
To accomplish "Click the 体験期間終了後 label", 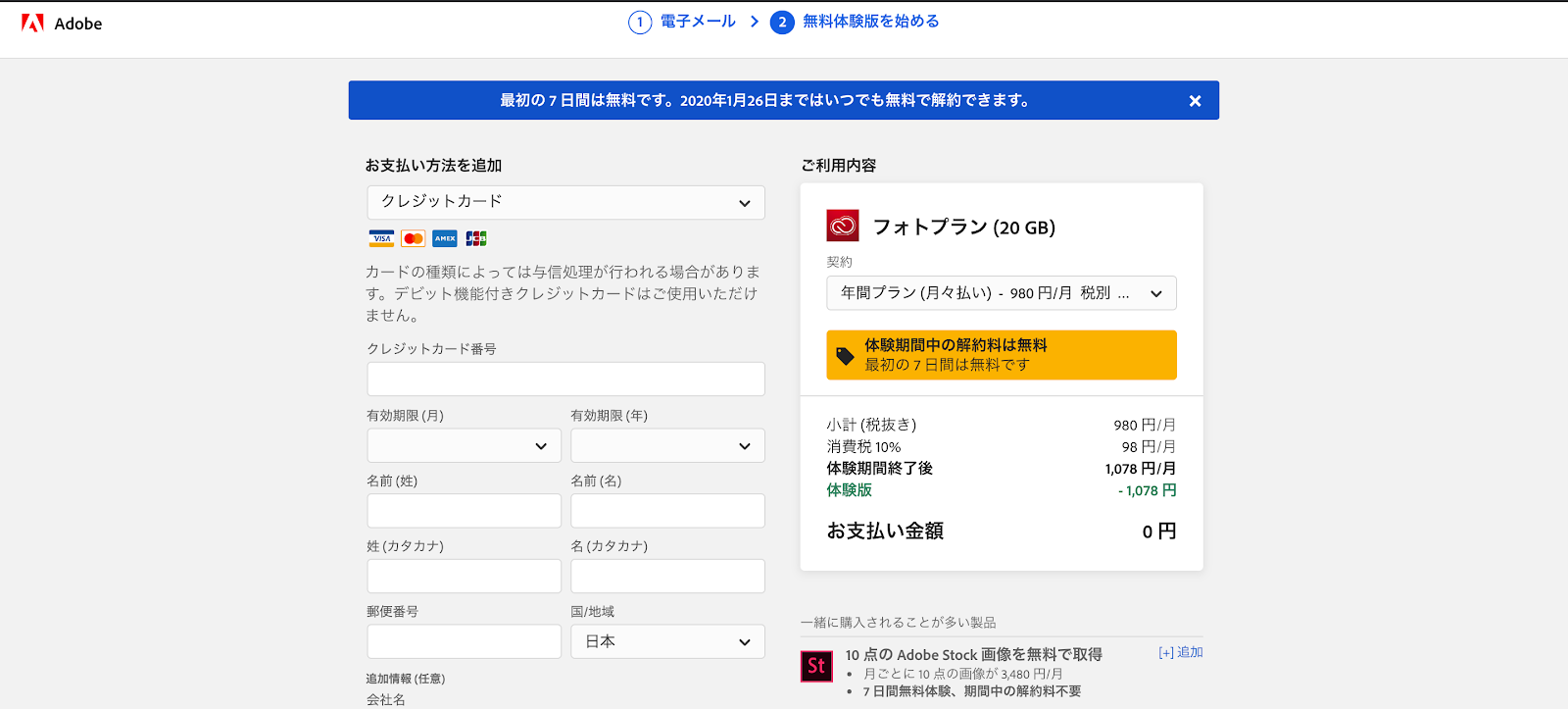I will (x=879, y=469).
